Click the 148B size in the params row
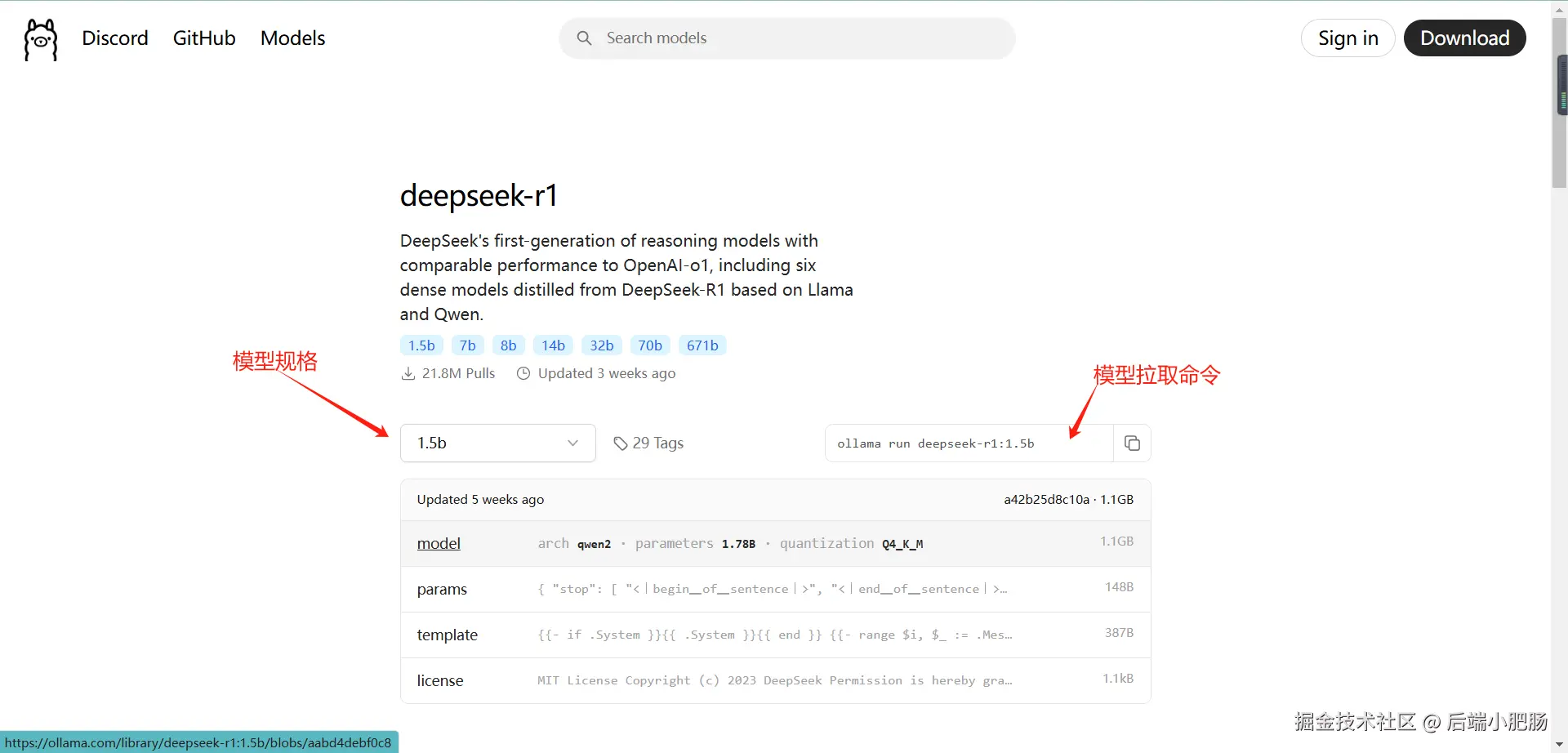This screenshot has height=753, width=1568. click(1119, 587)
